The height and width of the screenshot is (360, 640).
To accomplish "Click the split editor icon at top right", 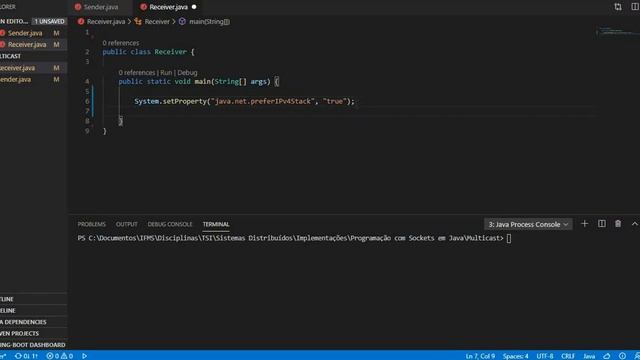I will 635,7.
